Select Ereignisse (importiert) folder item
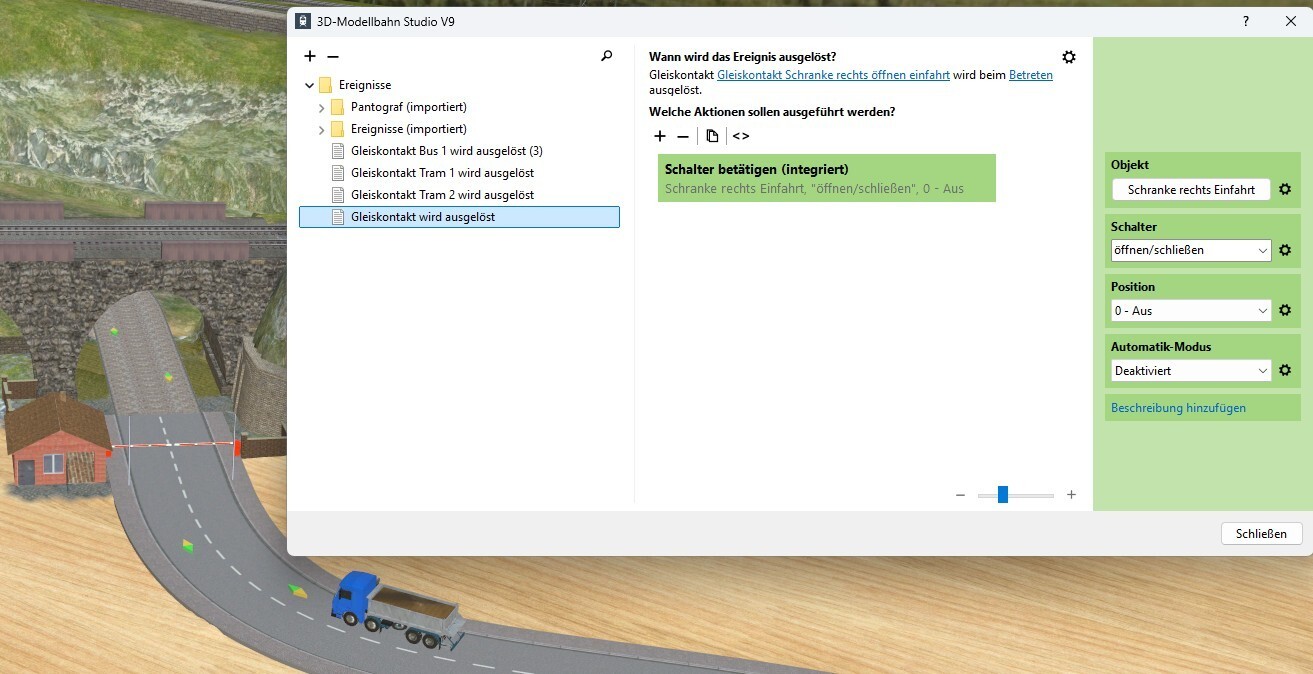1313x674 pixels. (409, 129)
